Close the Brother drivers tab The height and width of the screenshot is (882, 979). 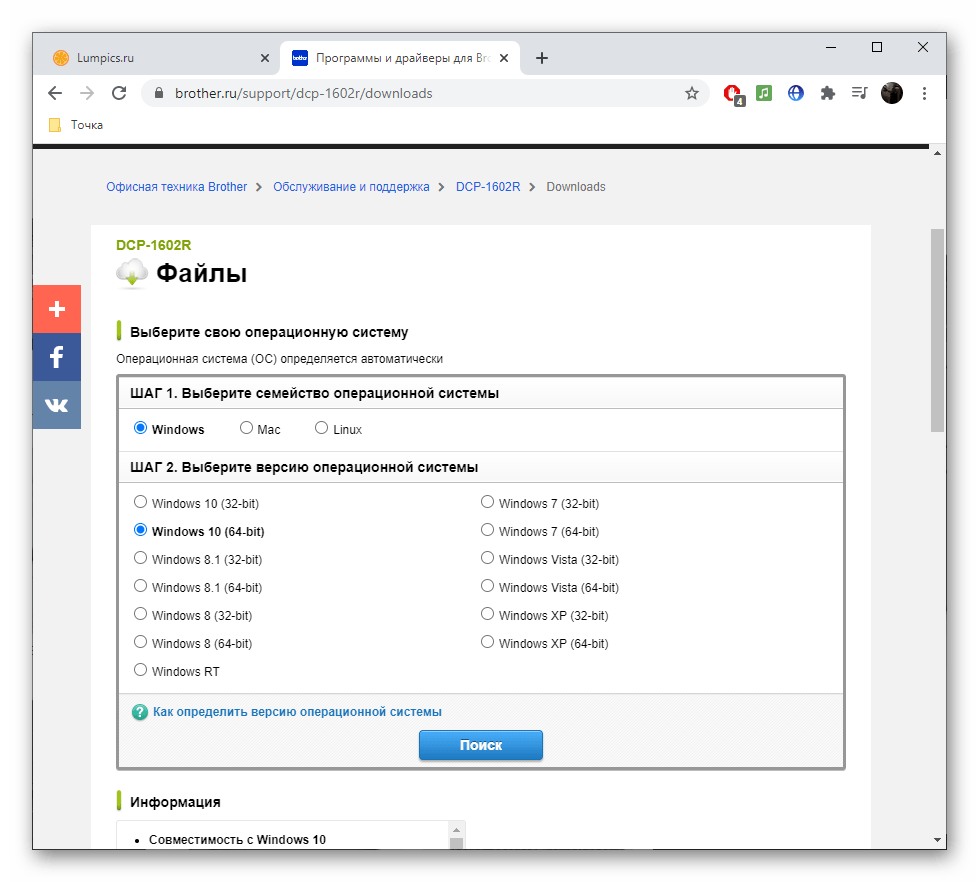pyautogui.click(x=504, y=58)
